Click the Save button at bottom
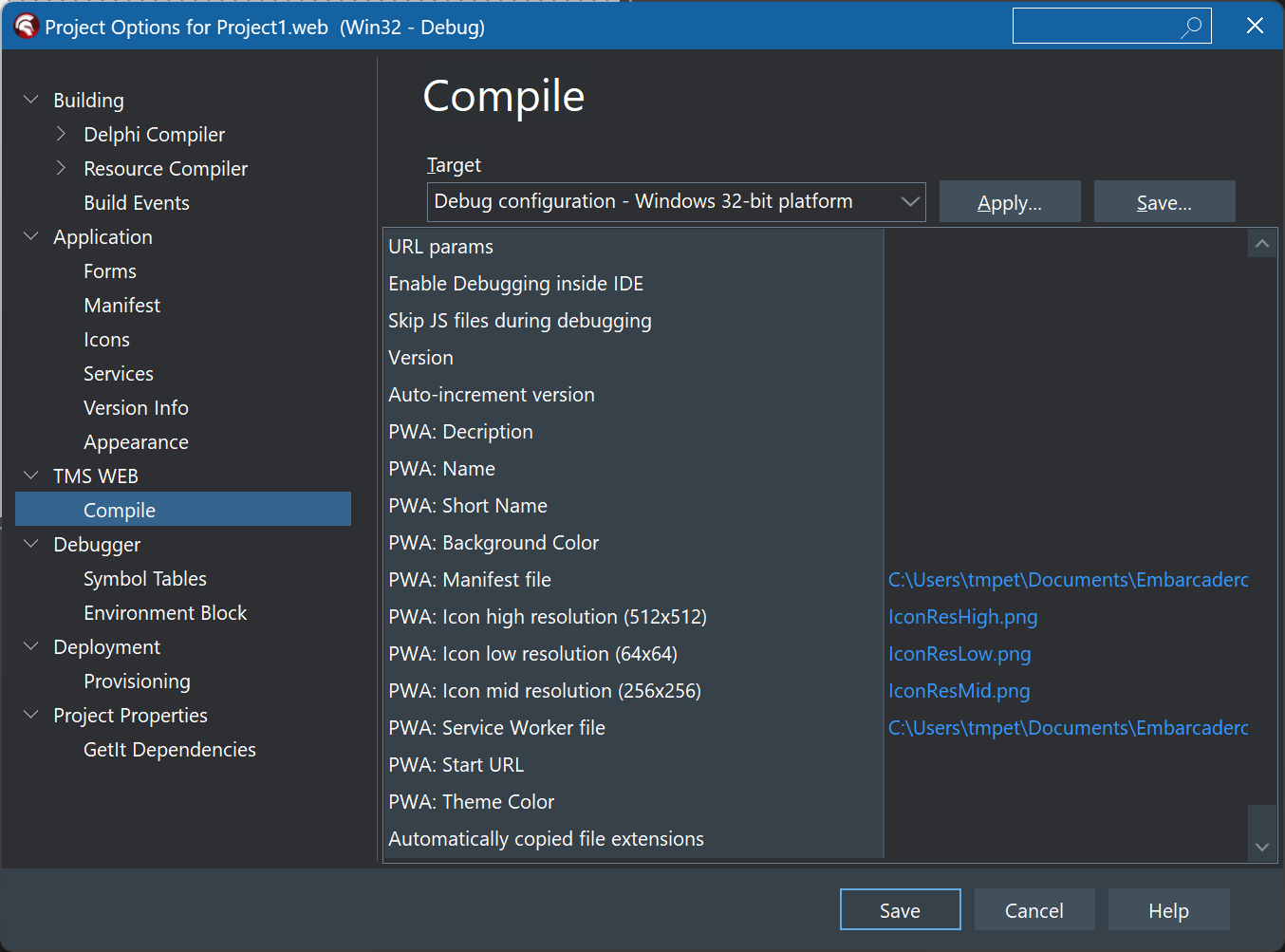 pyautogui.click(x=900, y=910)
